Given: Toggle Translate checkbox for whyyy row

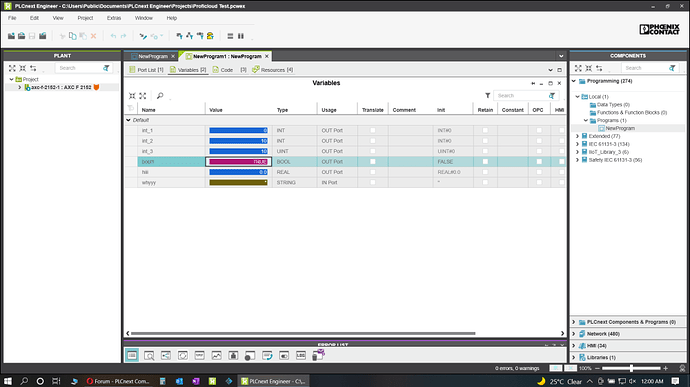Looking at the screenshot, I should click(373, 182).
